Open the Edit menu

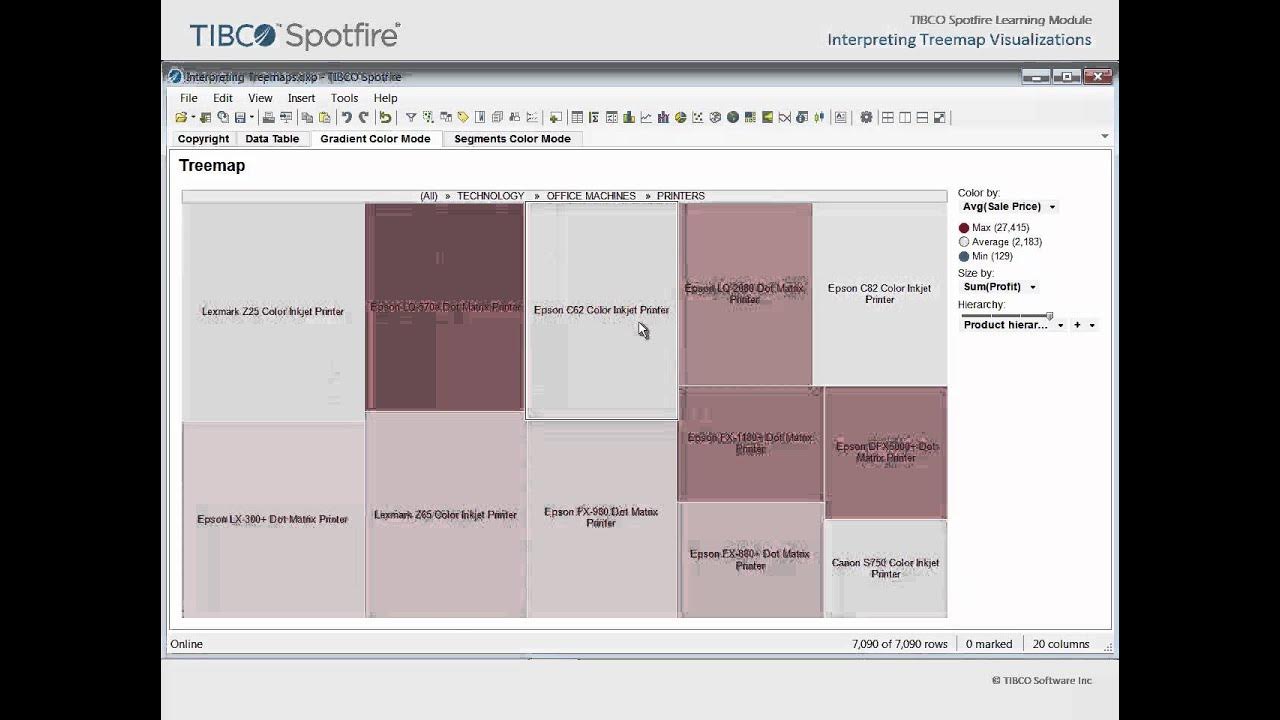pyautogui.click(x=223, y=98)
